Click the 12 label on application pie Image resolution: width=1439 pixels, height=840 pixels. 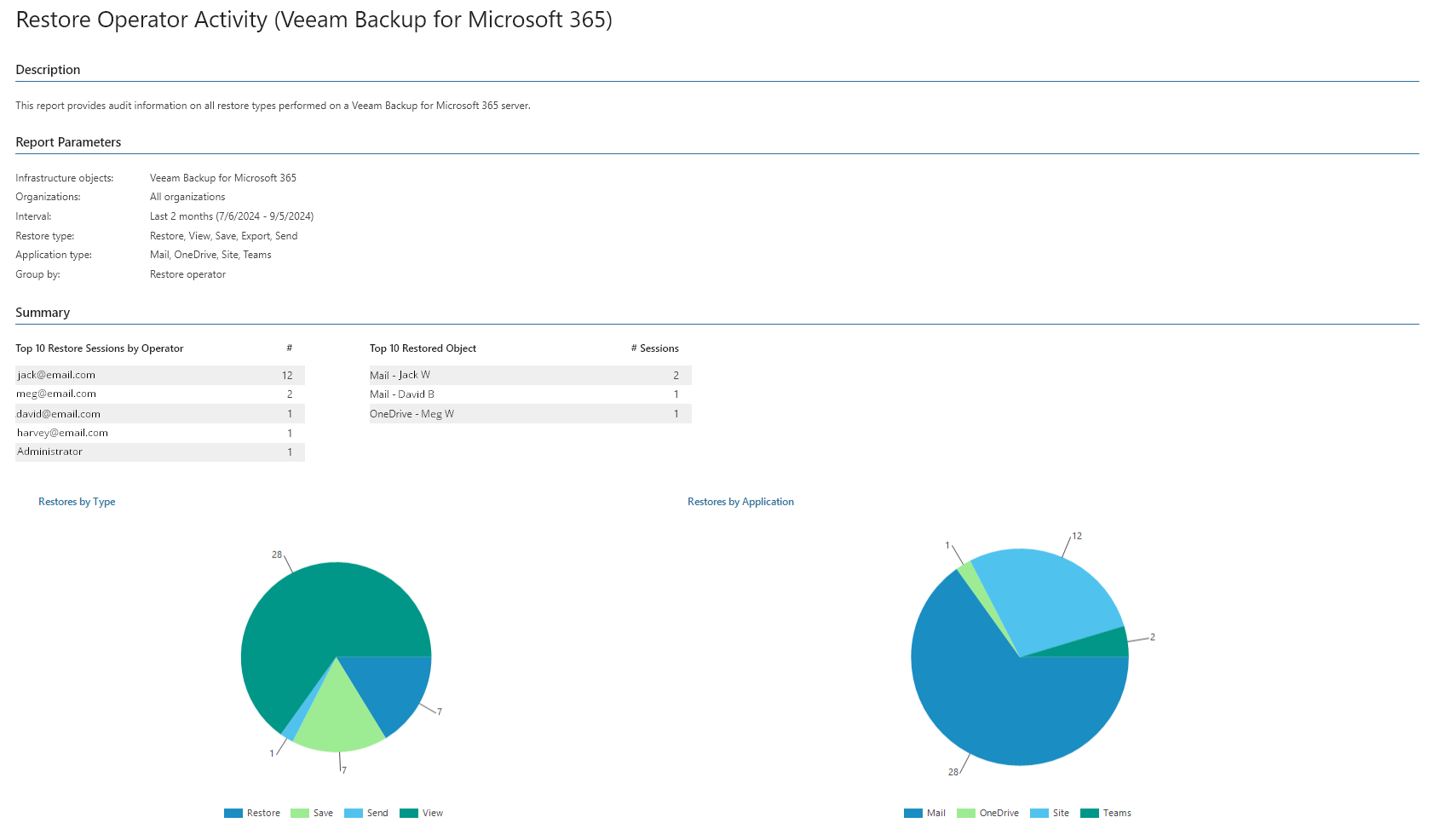1077,536
